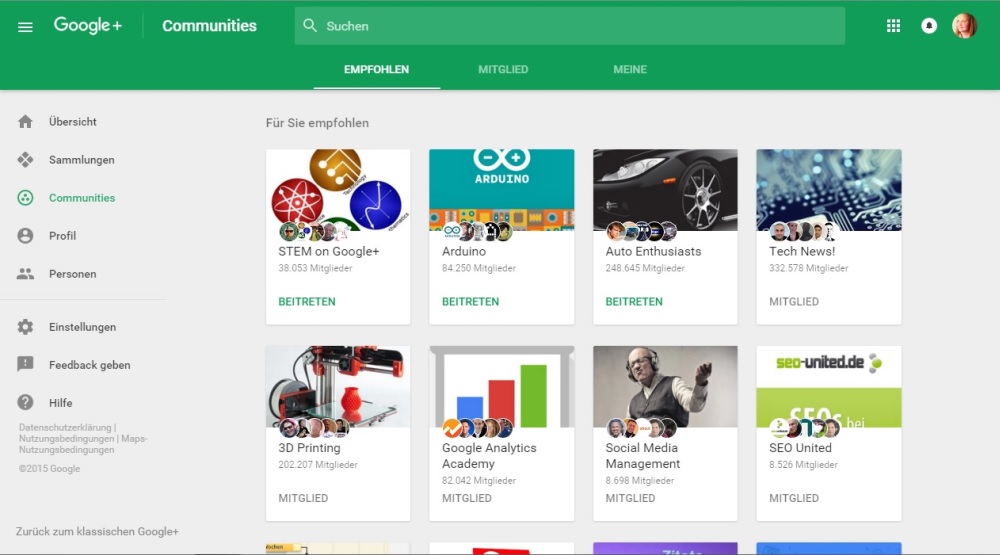Click Mitglied on Tech News! card
Image resolution: width=1000 pixels, height=555 pixels.
pos(794,301)
